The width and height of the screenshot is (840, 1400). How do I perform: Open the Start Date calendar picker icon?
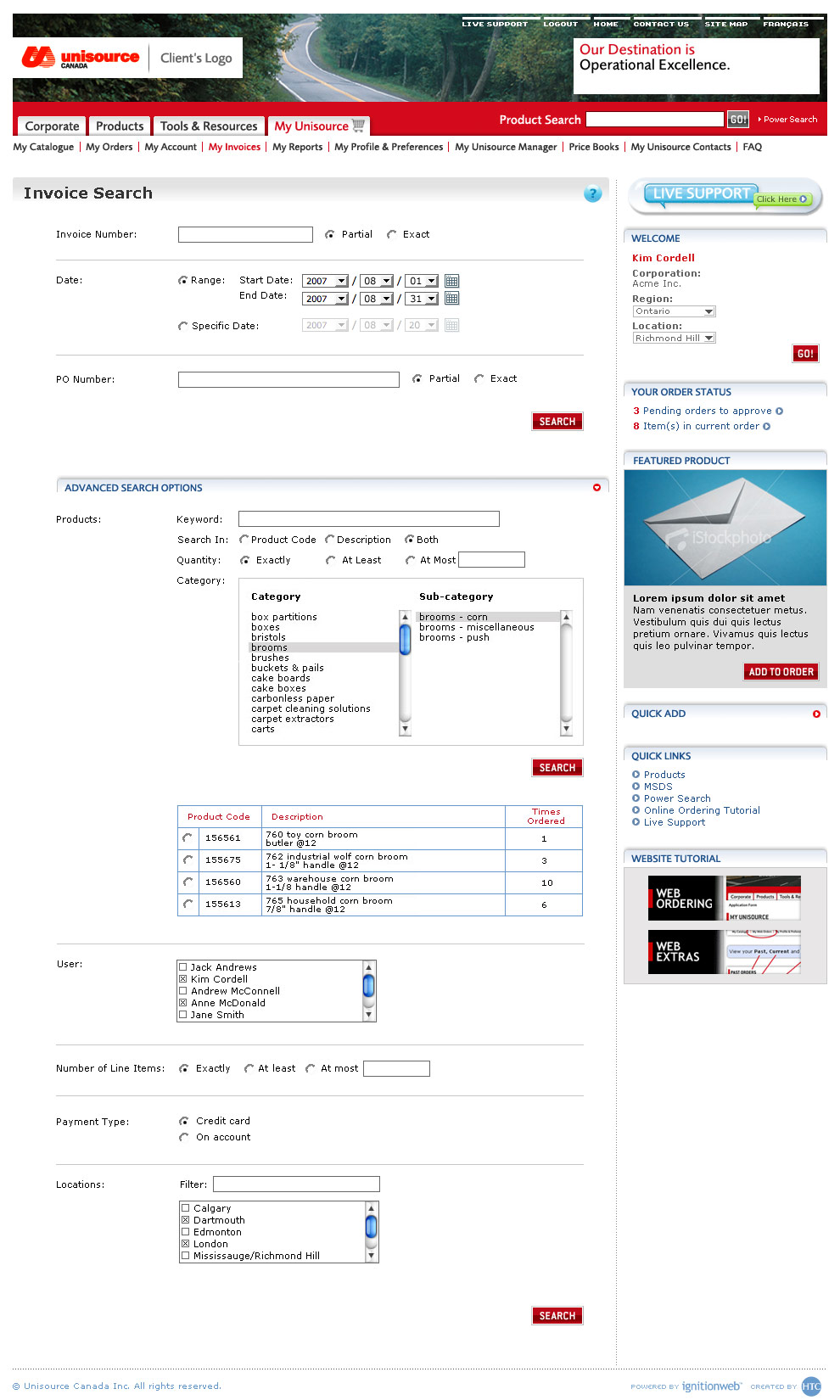pyautogui.click(x=451, y=281)
